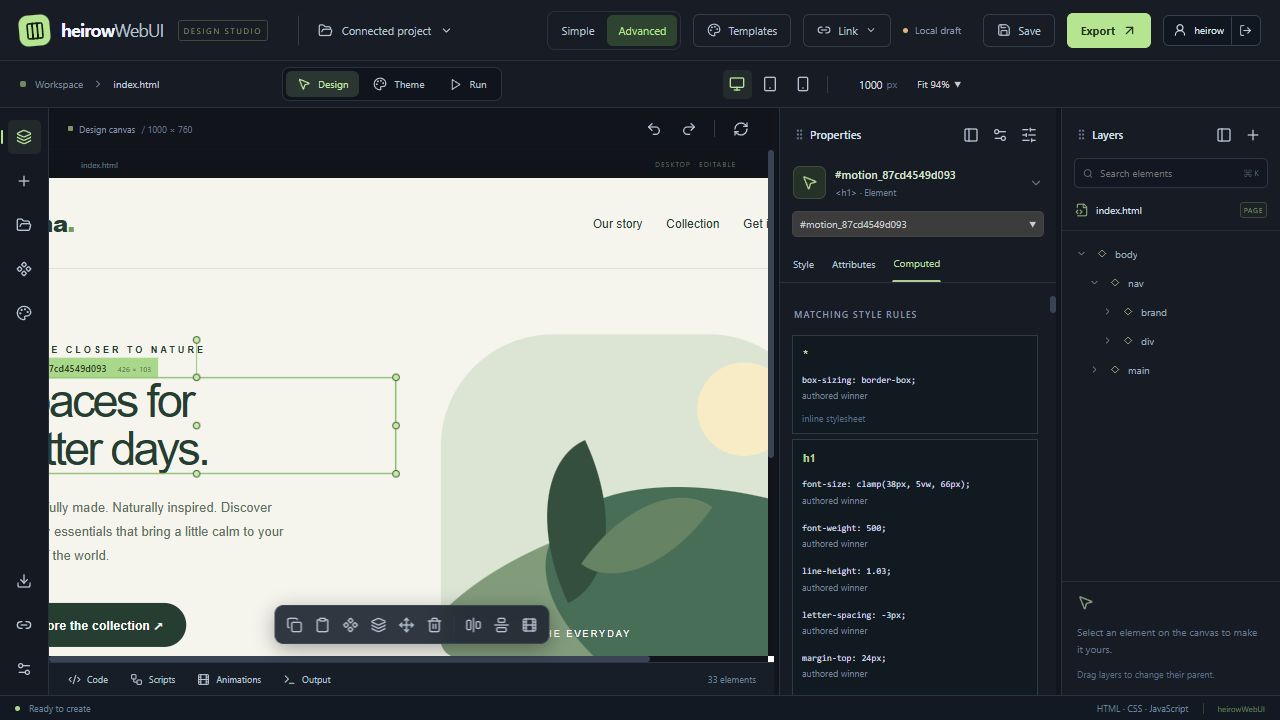Click the download icon in left sidebar

(24, 581)
